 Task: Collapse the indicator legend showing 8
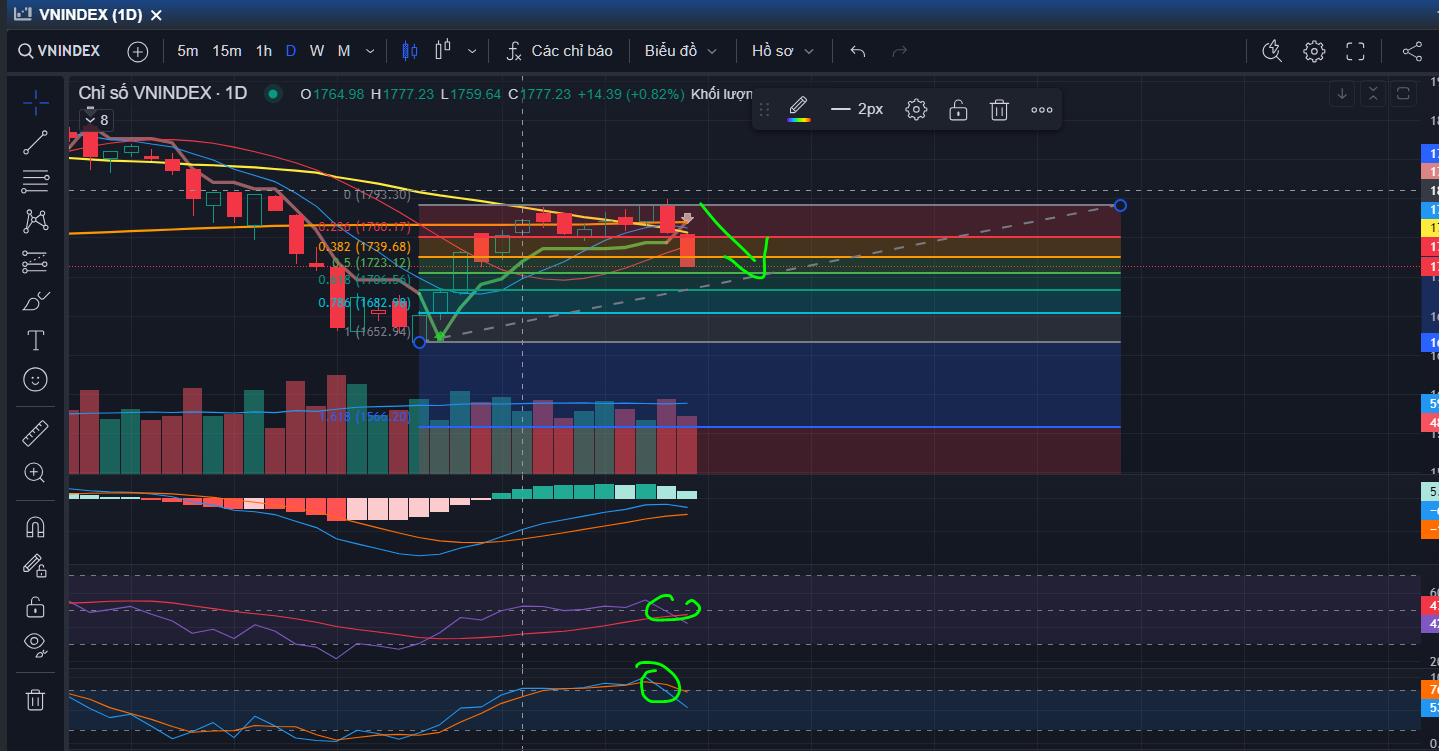pyautogui.click(x=97, y=120)
